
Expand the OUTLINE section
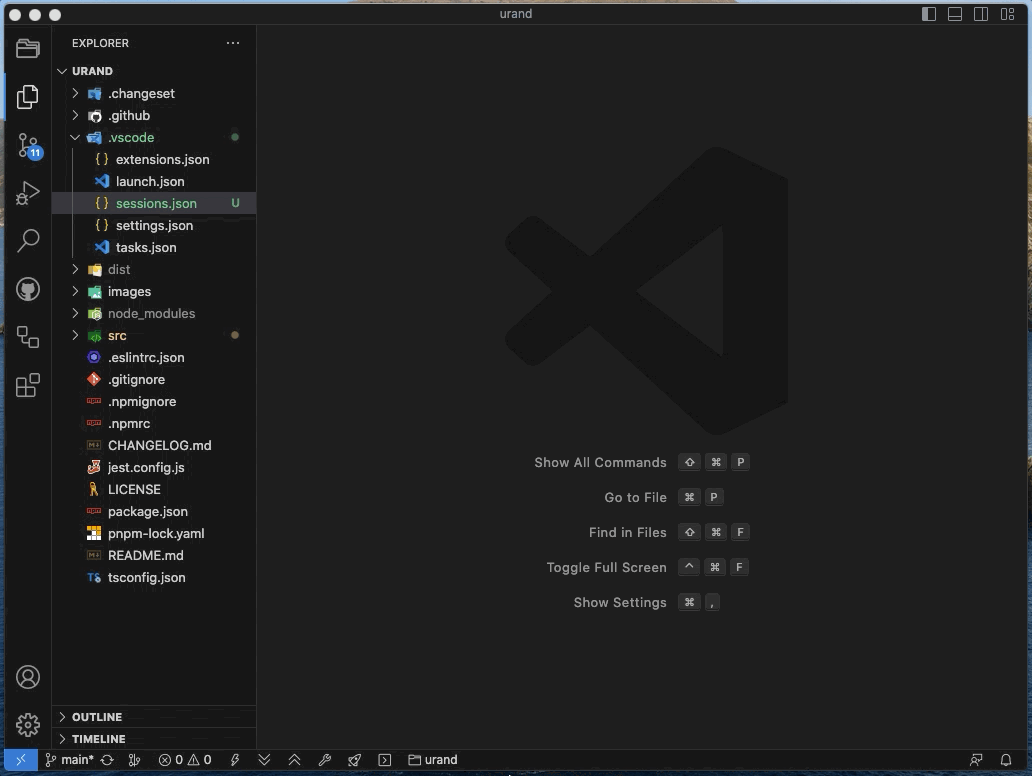point(154,717)
